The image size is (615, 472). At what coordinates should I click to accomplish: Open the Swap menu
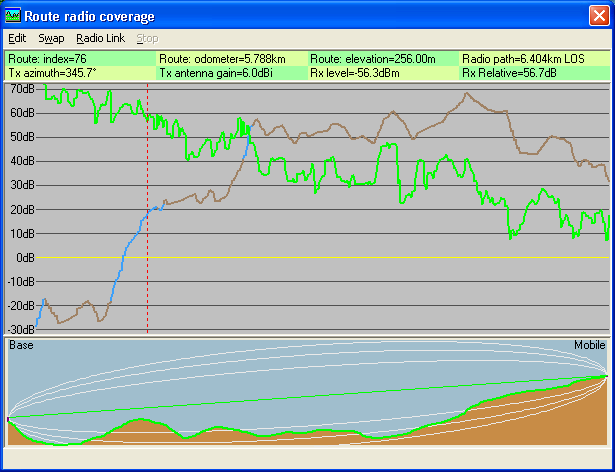(51, 38)
